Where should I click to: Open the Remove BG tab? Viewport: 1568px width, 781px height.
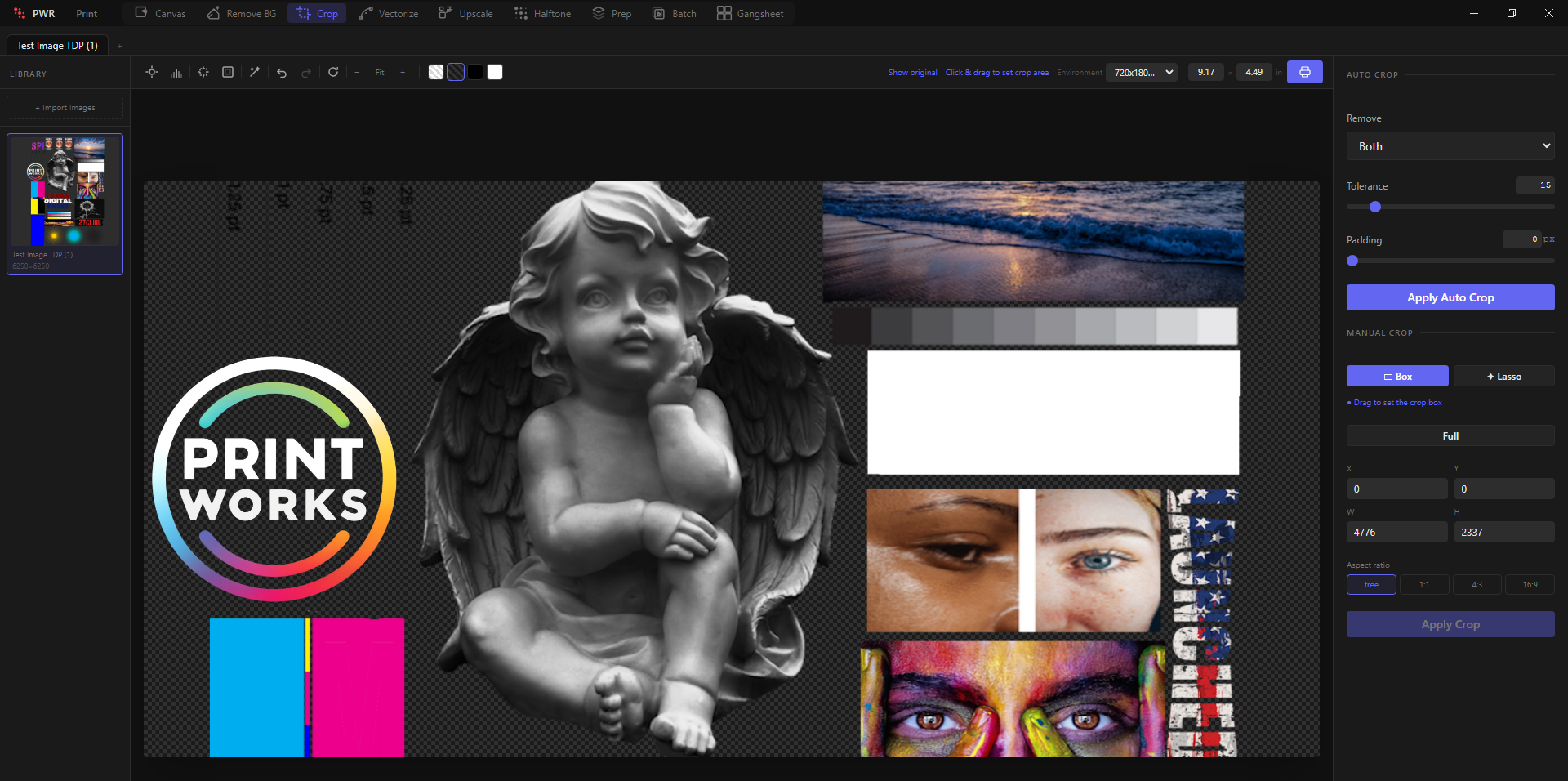tap(242, 14)
